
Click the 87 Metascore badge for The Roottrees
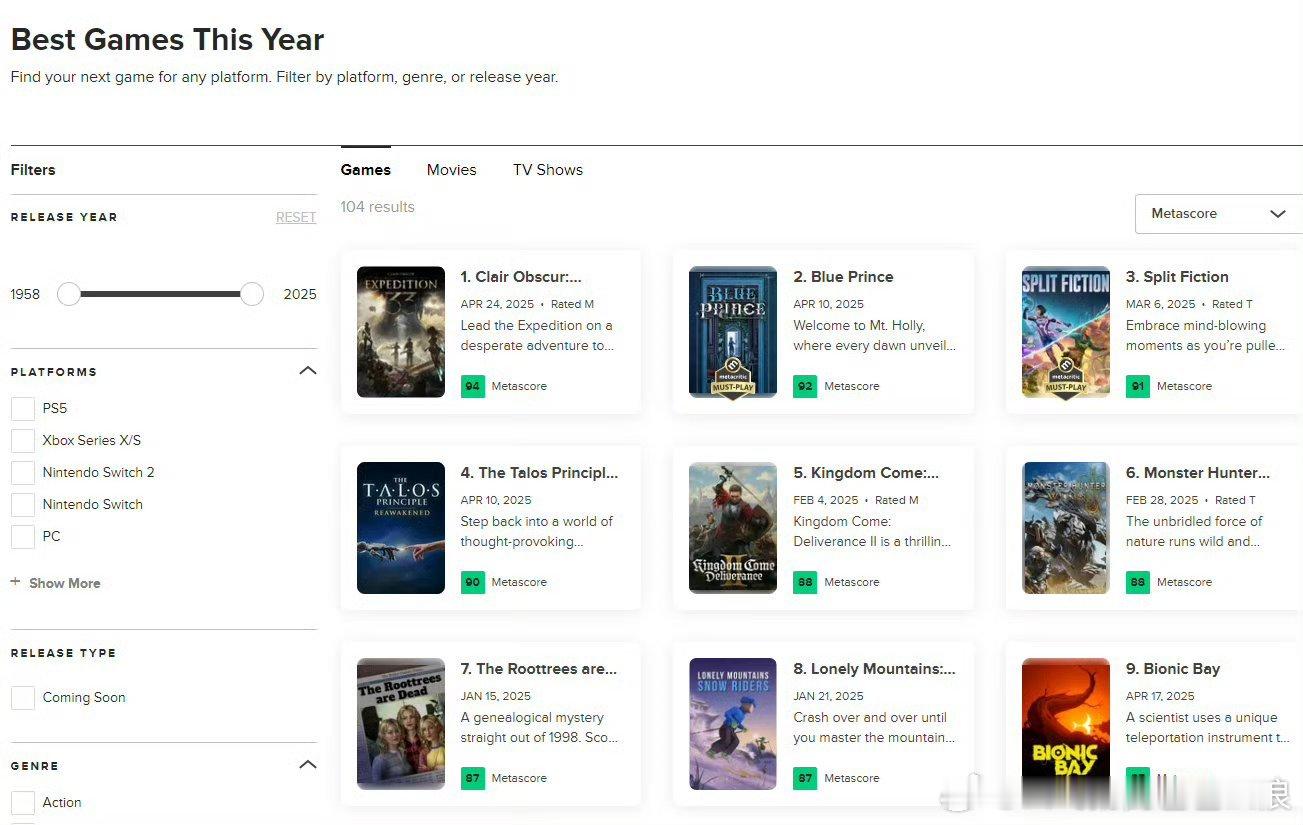473,778
